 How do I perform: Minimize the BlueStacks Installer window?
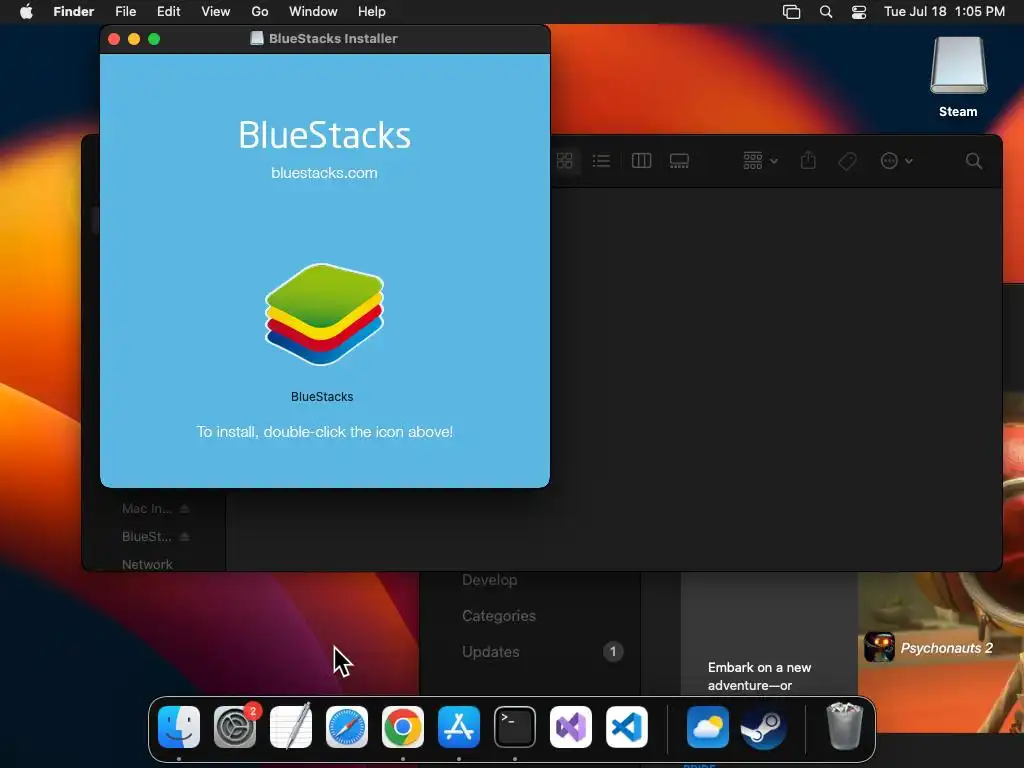(x=134, y=39)
